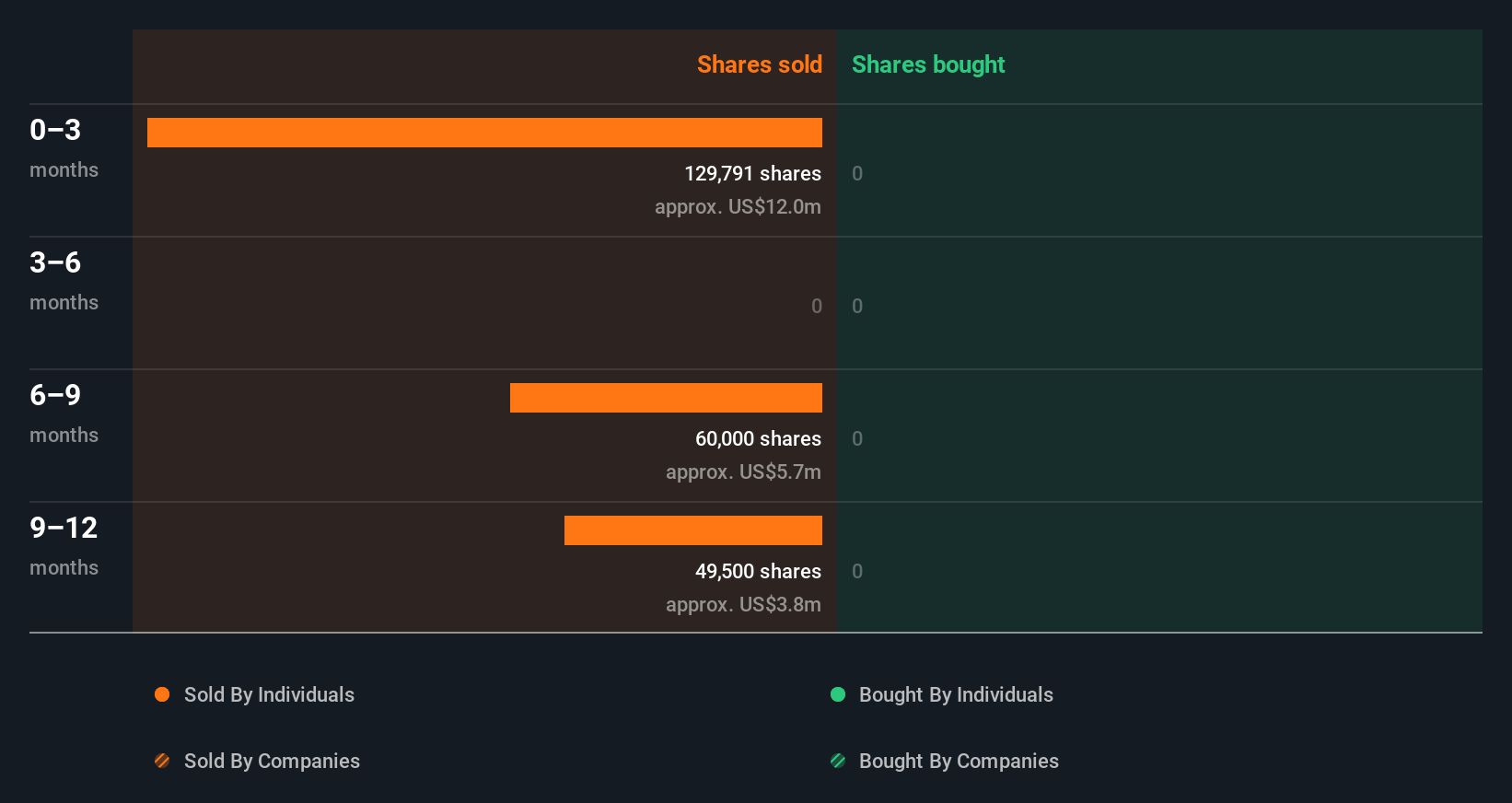Select the Bought By Individuals legend label
This screenshot has height=803, width=1512.
956,695
